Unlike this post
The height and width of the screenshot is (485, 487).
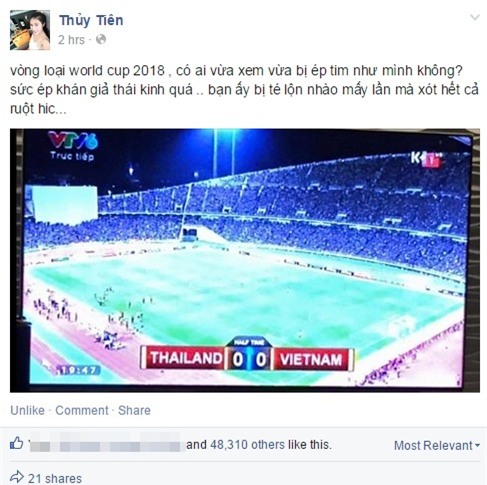coord(27,410)
